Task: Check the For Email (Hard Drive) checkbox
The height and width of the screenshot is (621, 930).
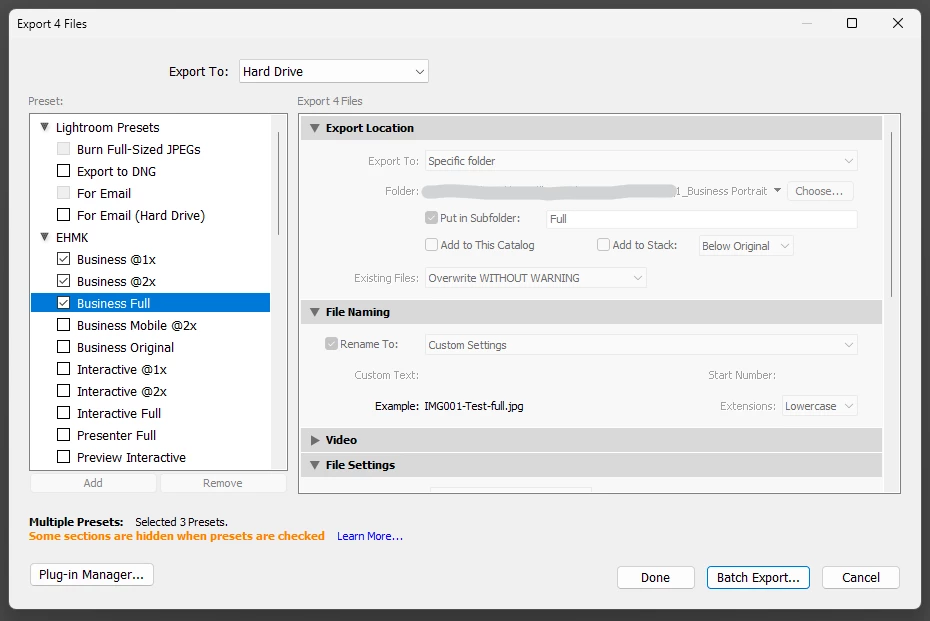Action: click(x=63, y=215)
